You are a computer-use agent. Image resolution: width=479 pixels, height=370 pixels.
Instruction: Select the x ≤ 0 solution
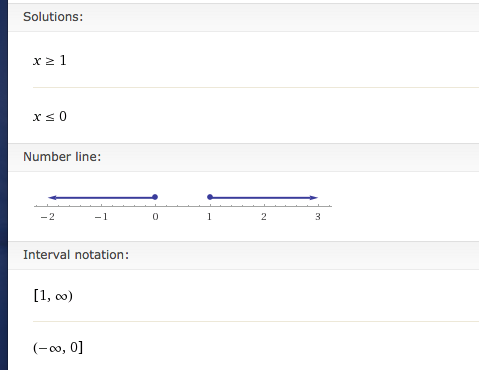click(x=50, y=116)
